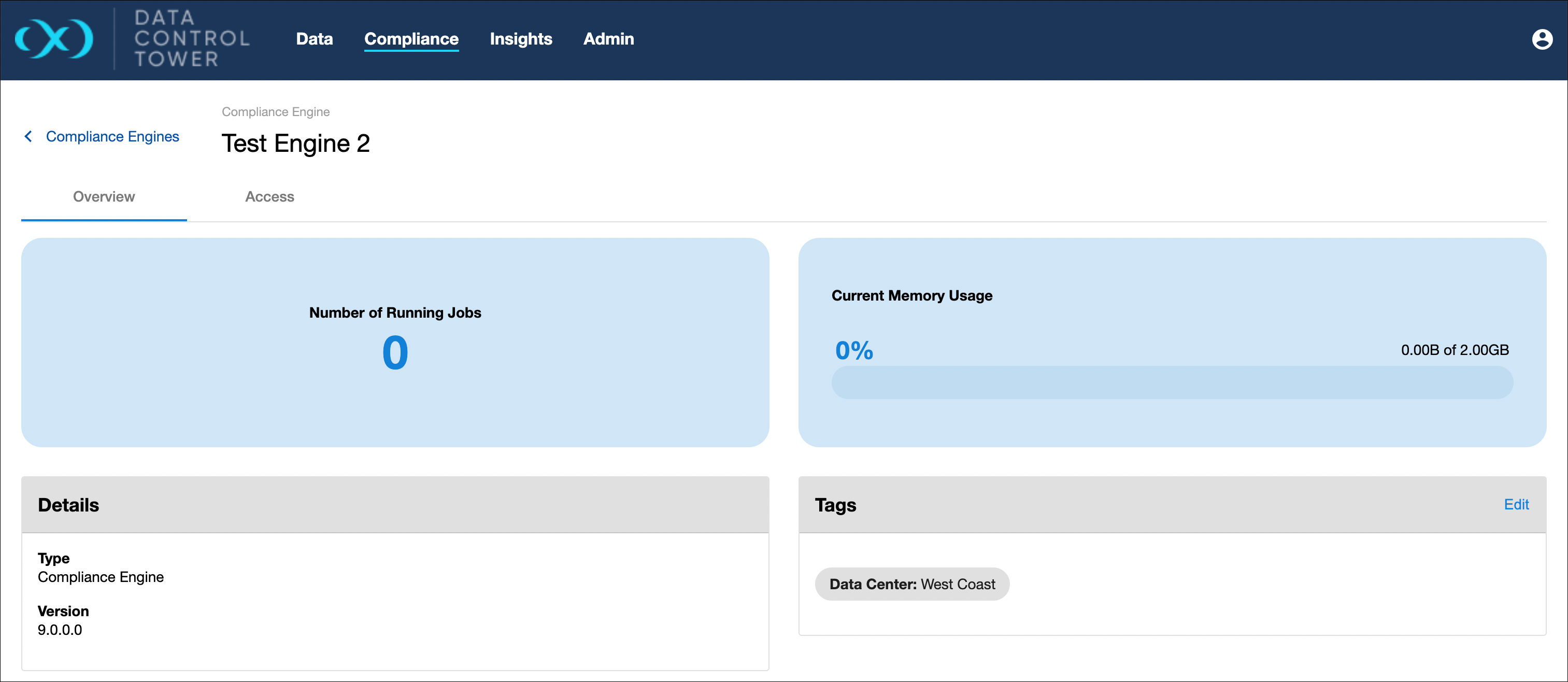This screenshot has width=1568, height=682.
Task: Open the Compliance menu
Action: pyautogui.click(x=411, y=39)
